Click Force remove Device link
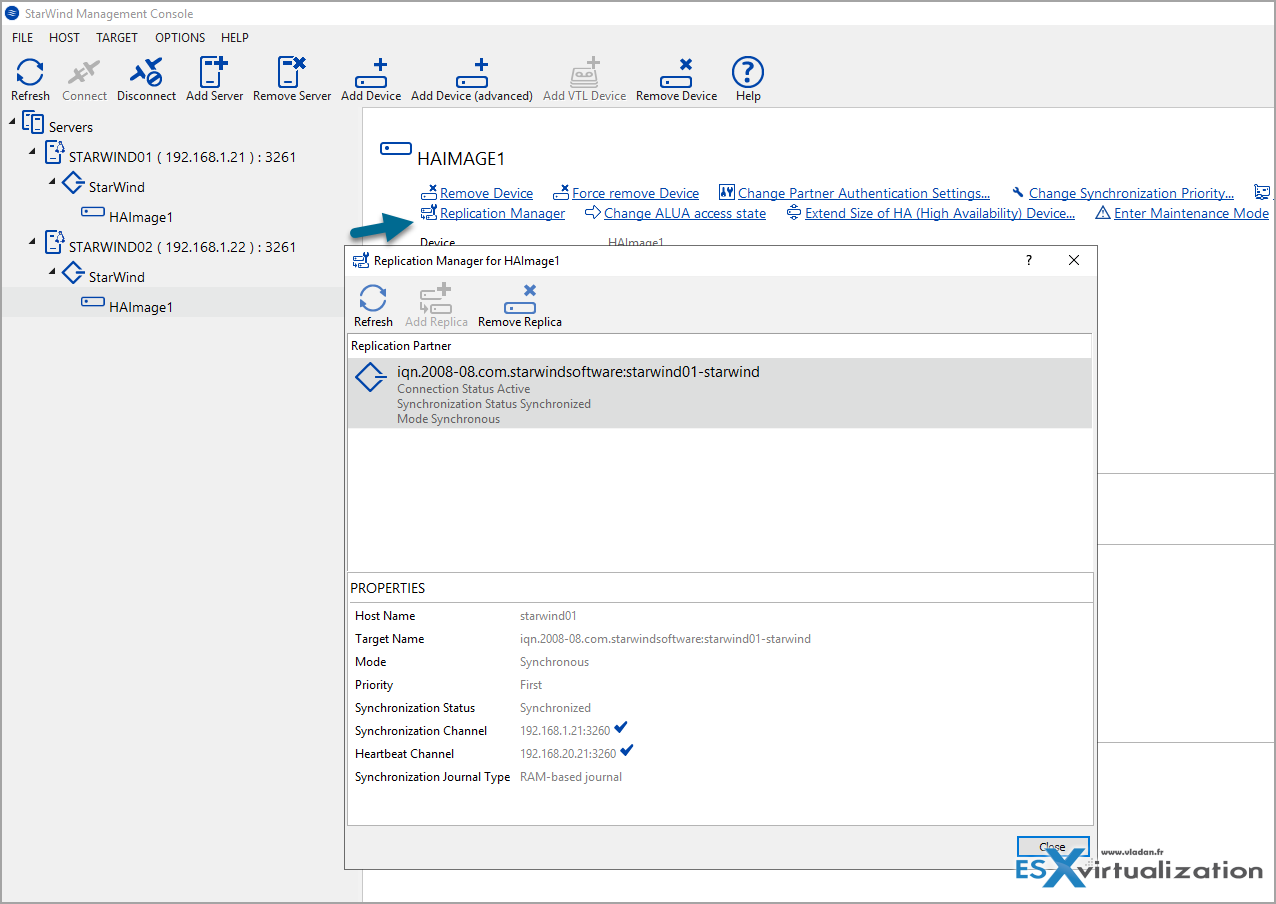 (x=635, y=193)
